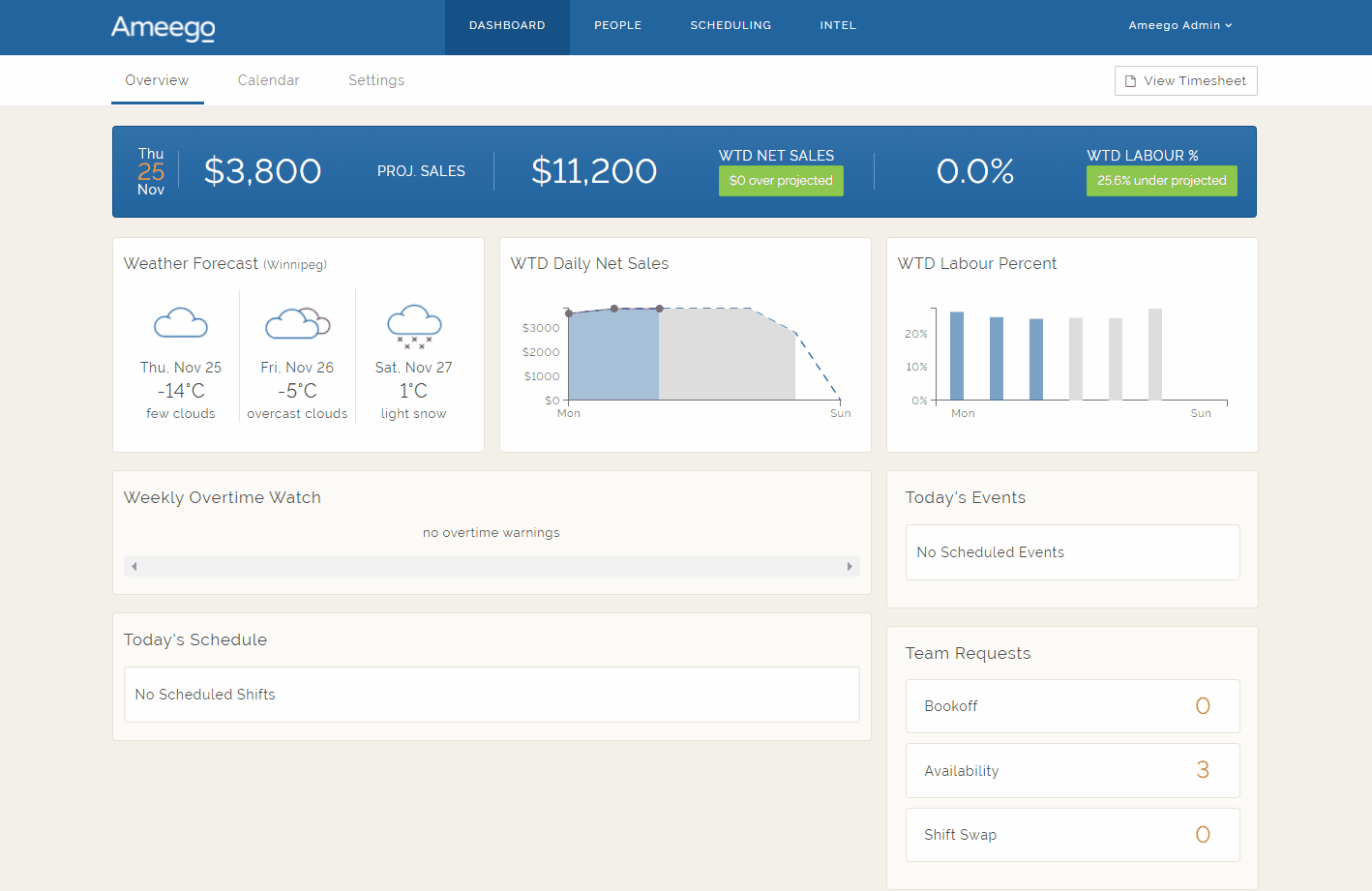Click the 25.6% under projected badge
The image size is (1372, 891).
(1161, 181)
